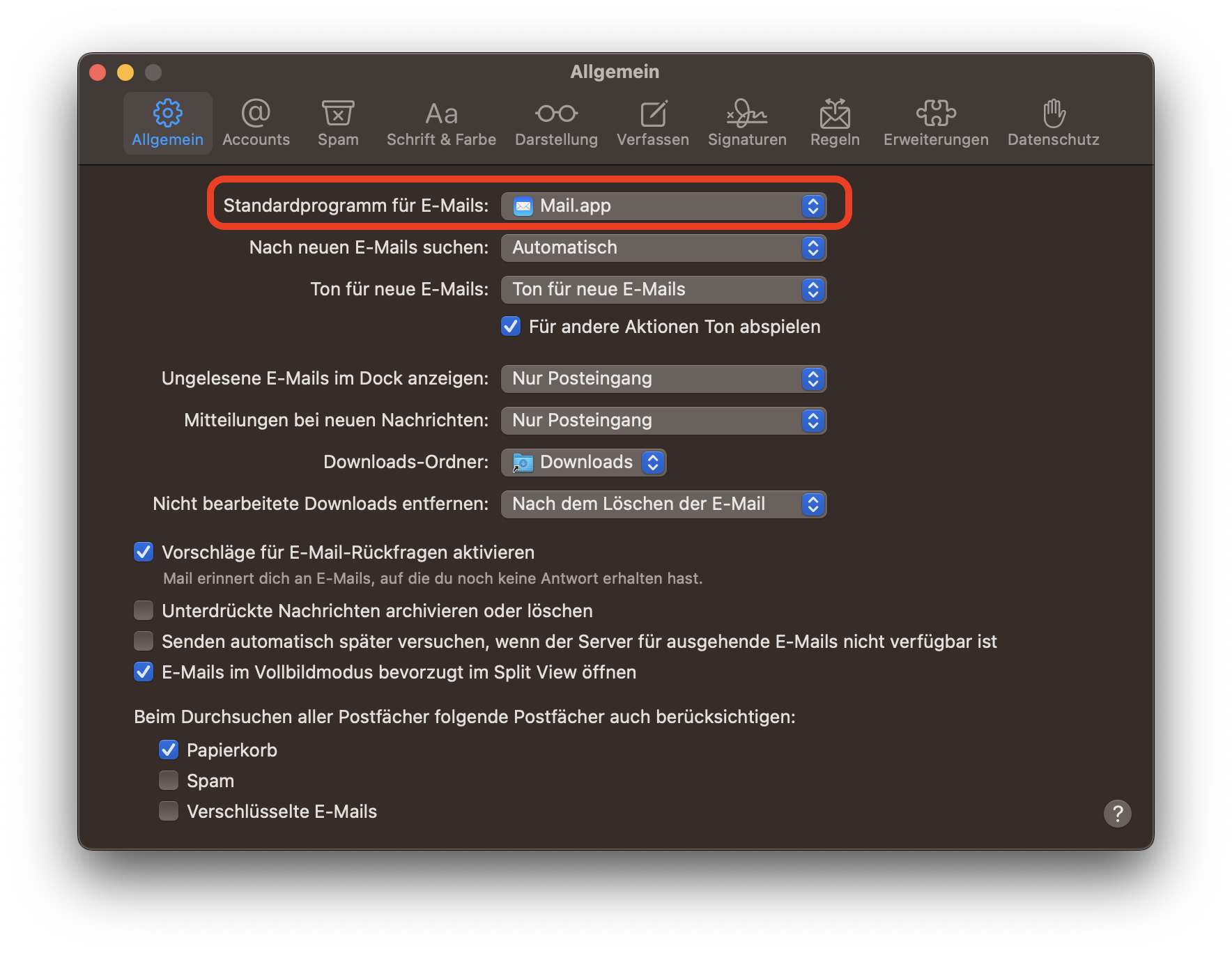Open the Datenschutz privacy pane
The image size is (1232, 953).
[x=1053, y=123]
